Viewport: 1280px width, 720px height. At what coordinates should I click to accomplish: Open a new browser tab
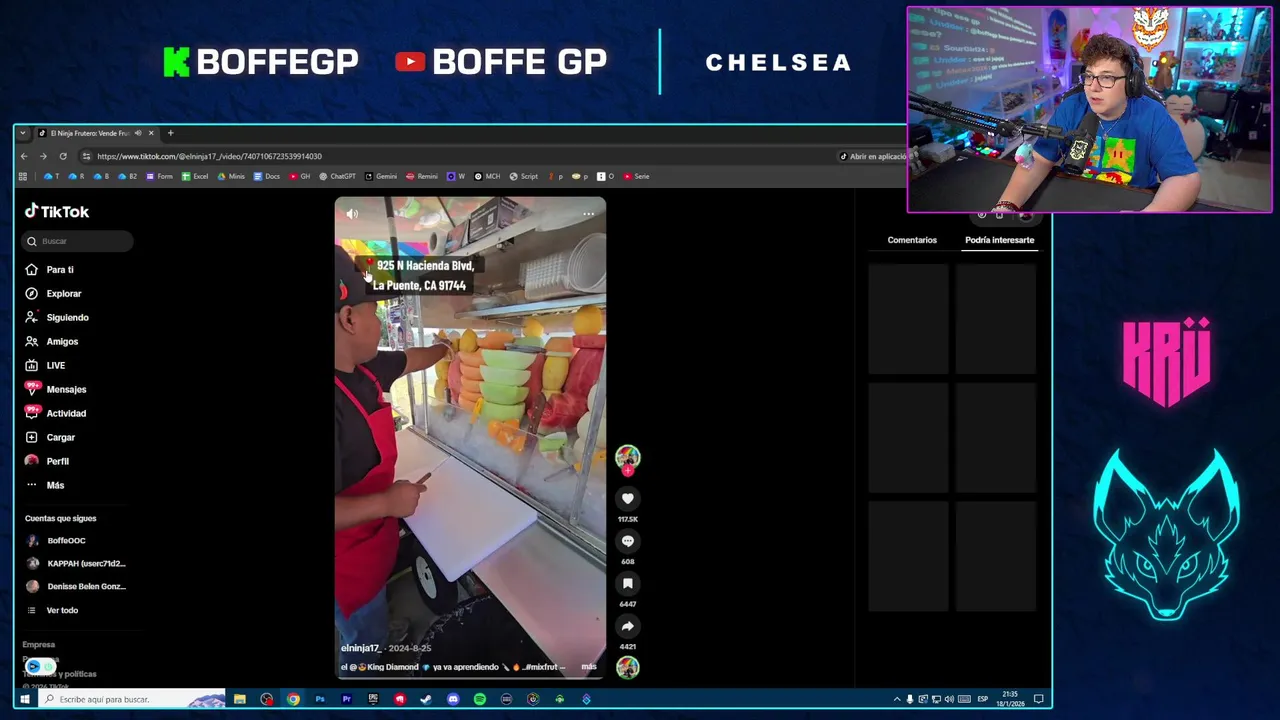170,133
